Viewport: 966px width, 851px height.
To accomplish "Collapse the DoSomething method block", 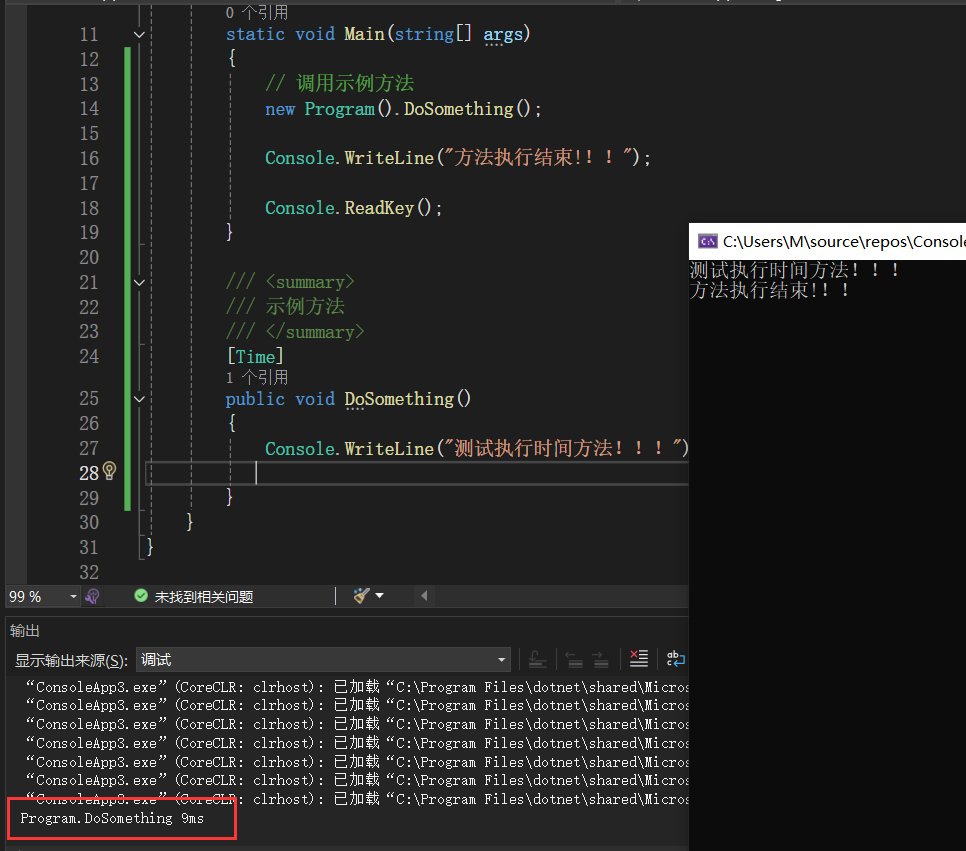I will tap(138, 399).
